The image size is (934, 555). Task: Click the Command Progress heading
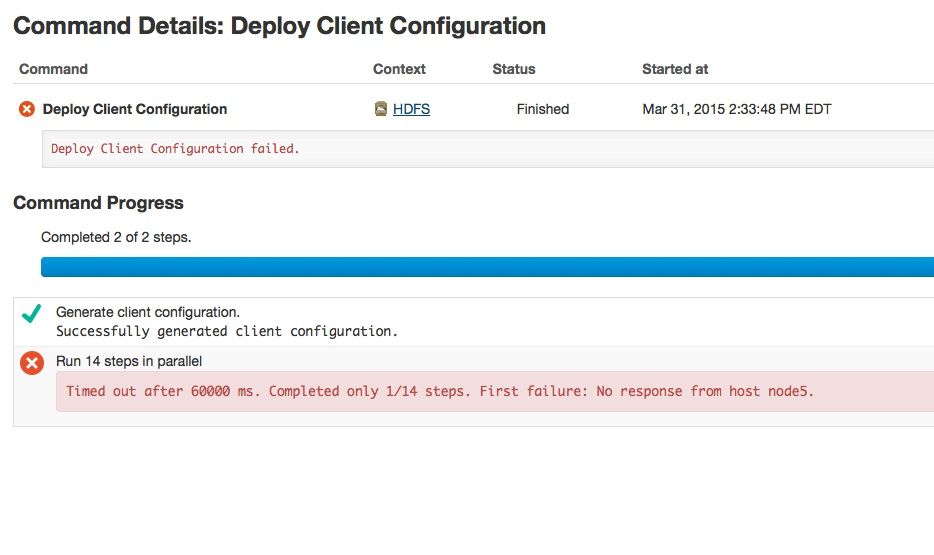coord(99,203)
